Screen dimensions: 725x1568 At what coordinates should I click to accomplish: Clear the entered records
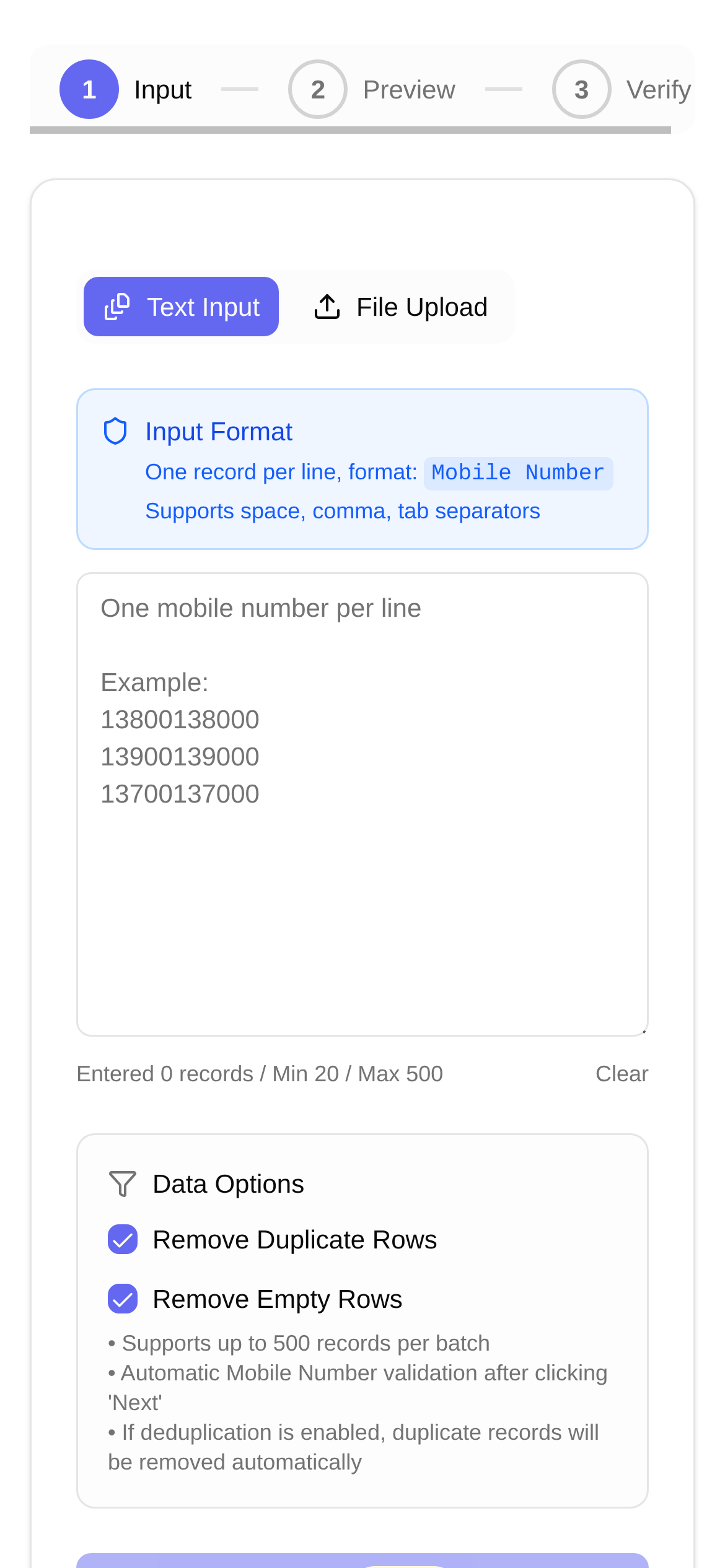(622, 1074)
